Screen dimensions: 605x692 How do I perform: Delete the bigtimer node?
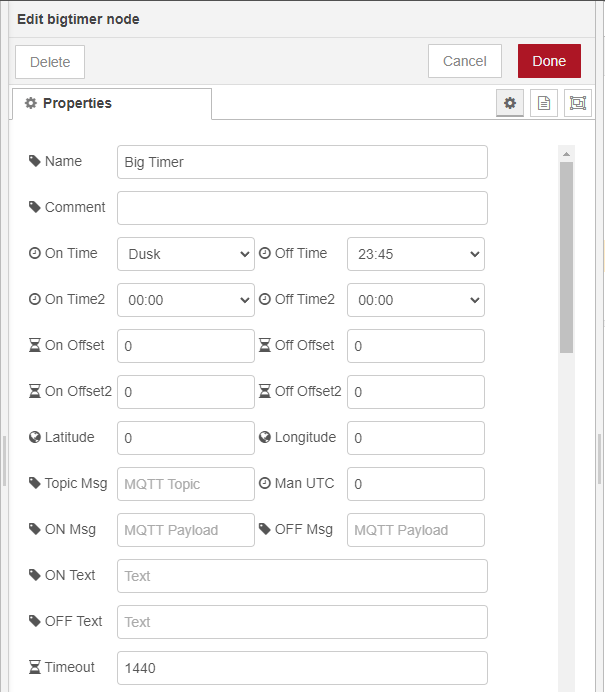[50, 62]
